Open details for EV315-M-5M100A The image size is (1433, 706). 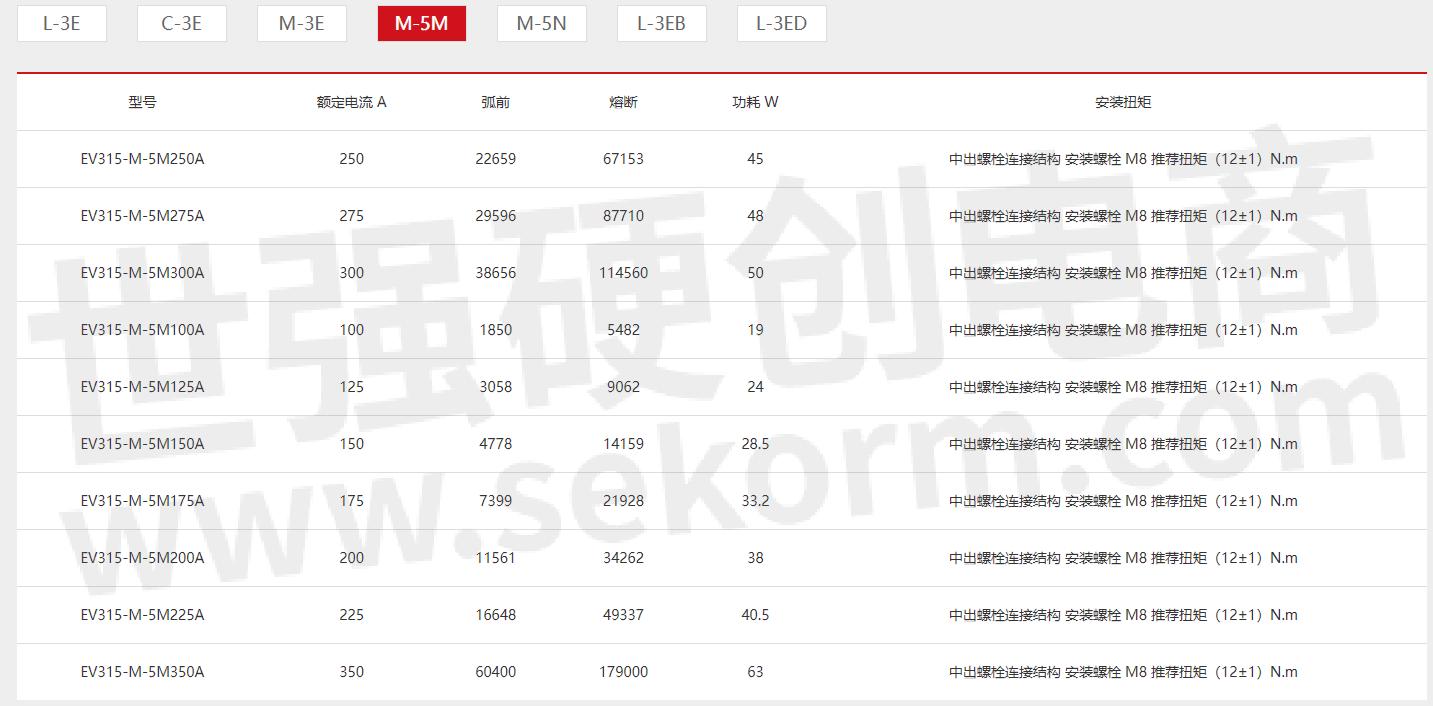142,330
